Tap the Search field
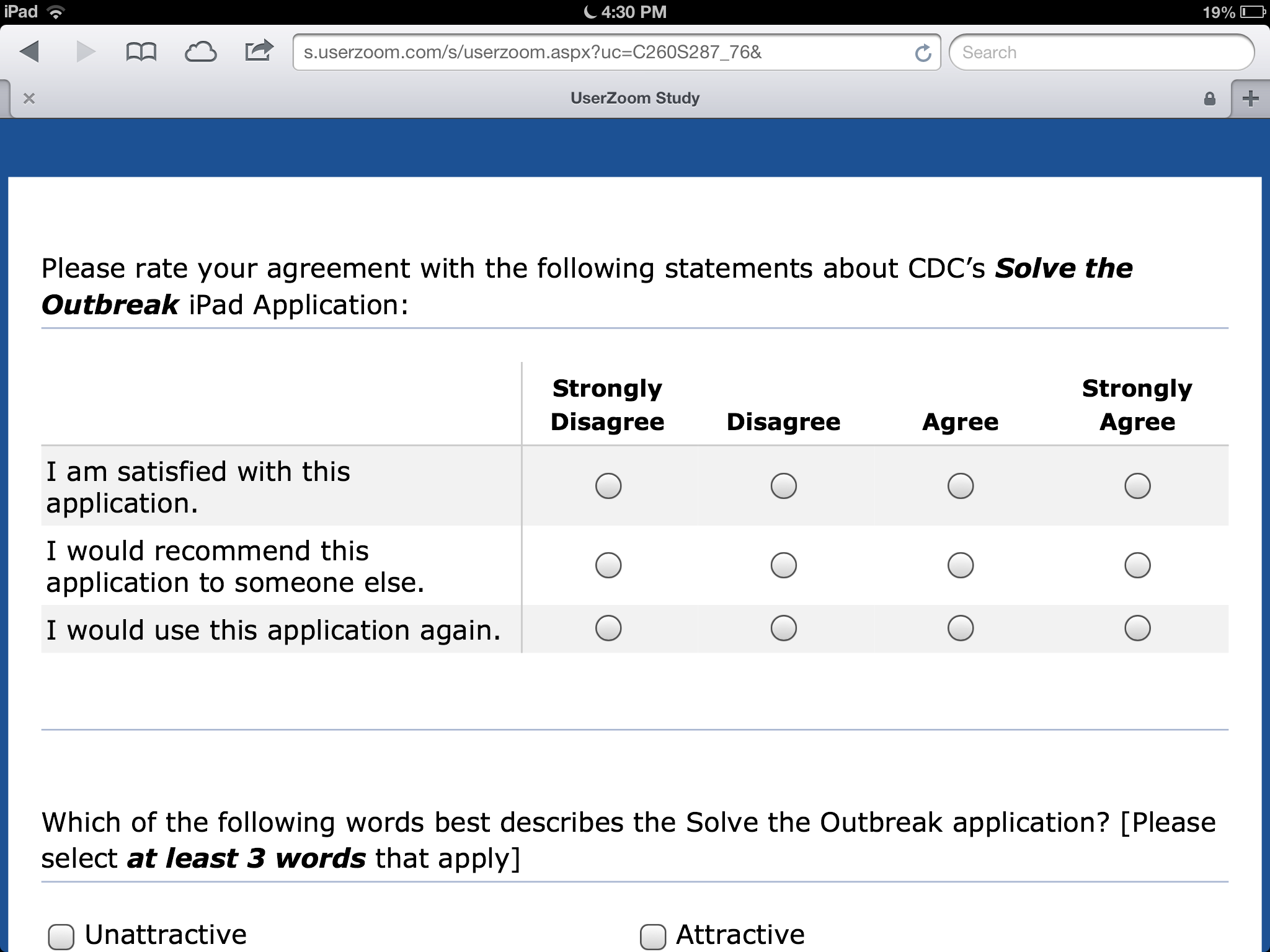The height and width of the screenshot is (952, 1270). point(1101,53)
